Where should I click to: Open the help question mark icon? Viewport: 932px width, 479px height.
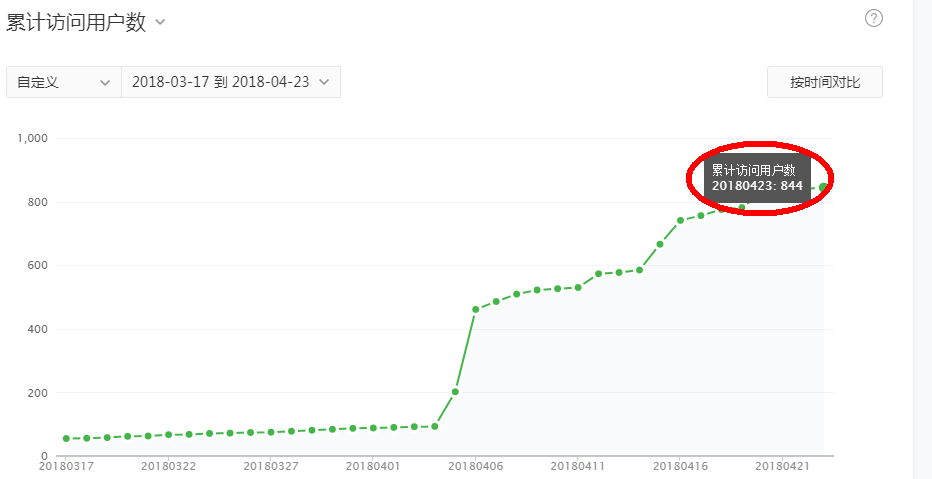[873, 19]
